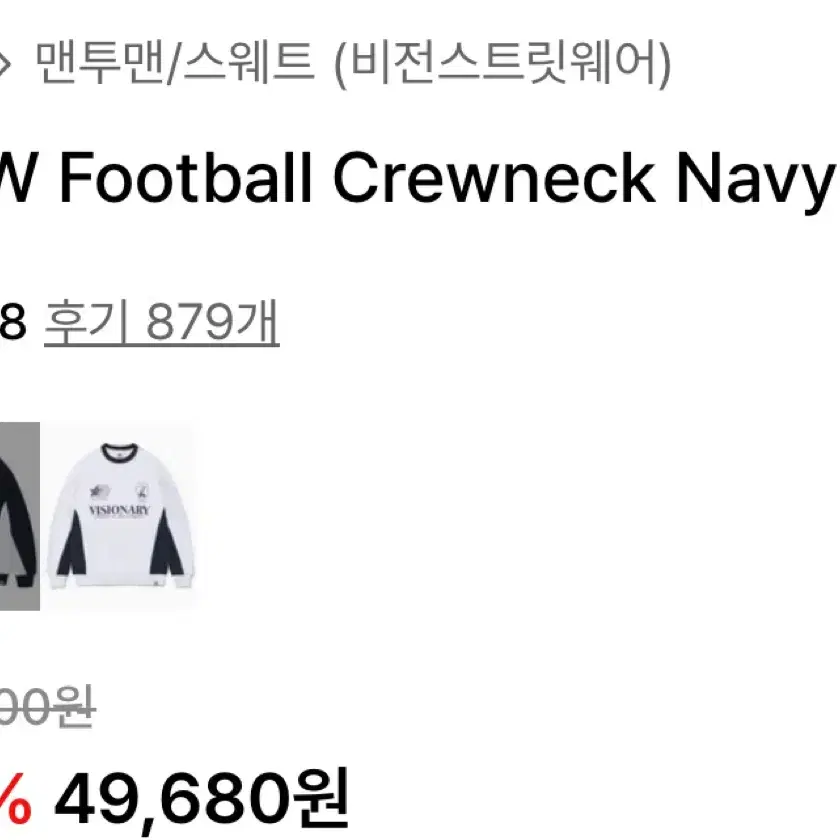Viewport: 840px width, 840px height.
Task: Click the 스웨트 text in breadcrumb
Action: 249,63
